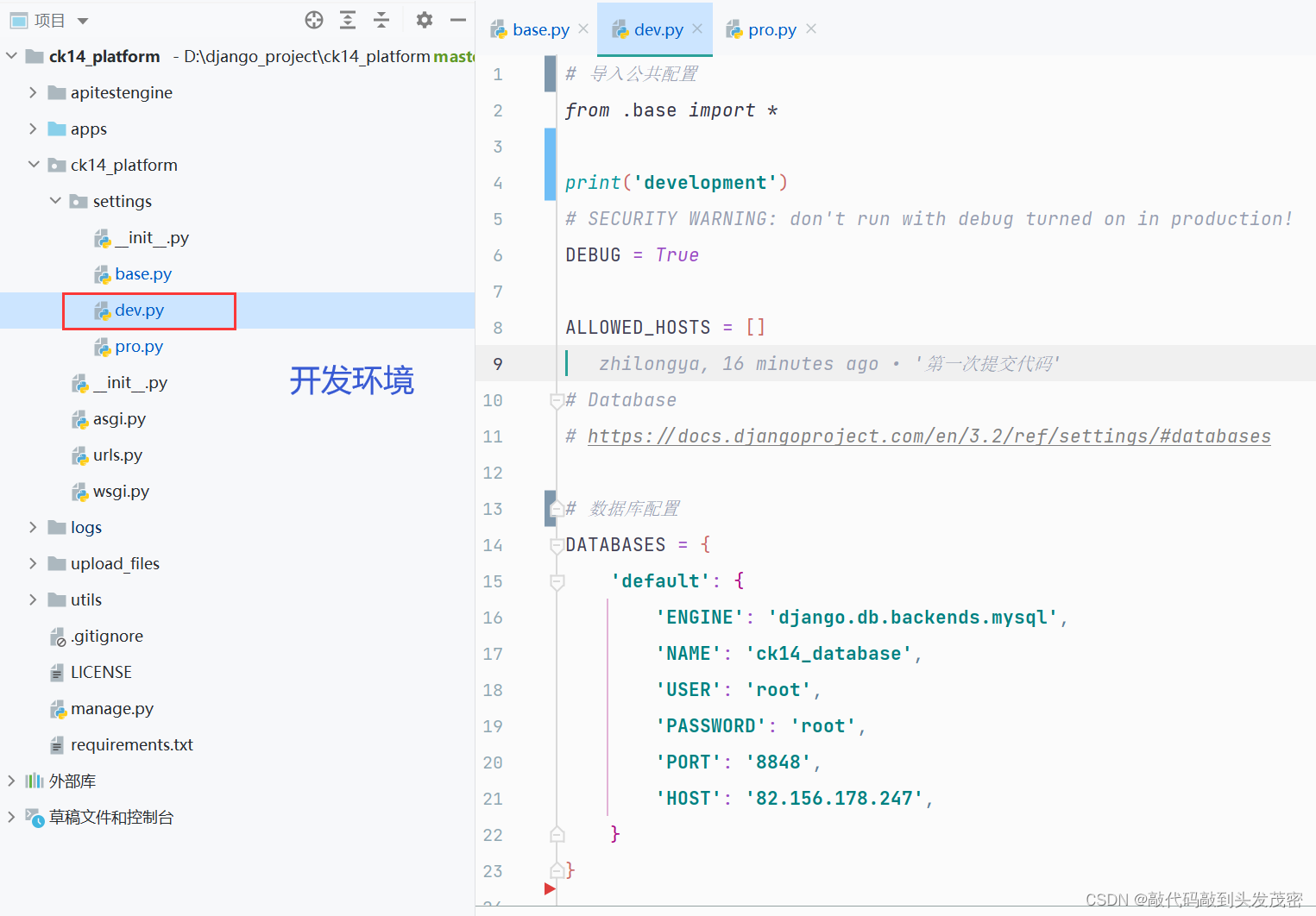Select the LICENSE file
Image resolution: width=1316 pixels, height=916 pixels.
[91, 672]
